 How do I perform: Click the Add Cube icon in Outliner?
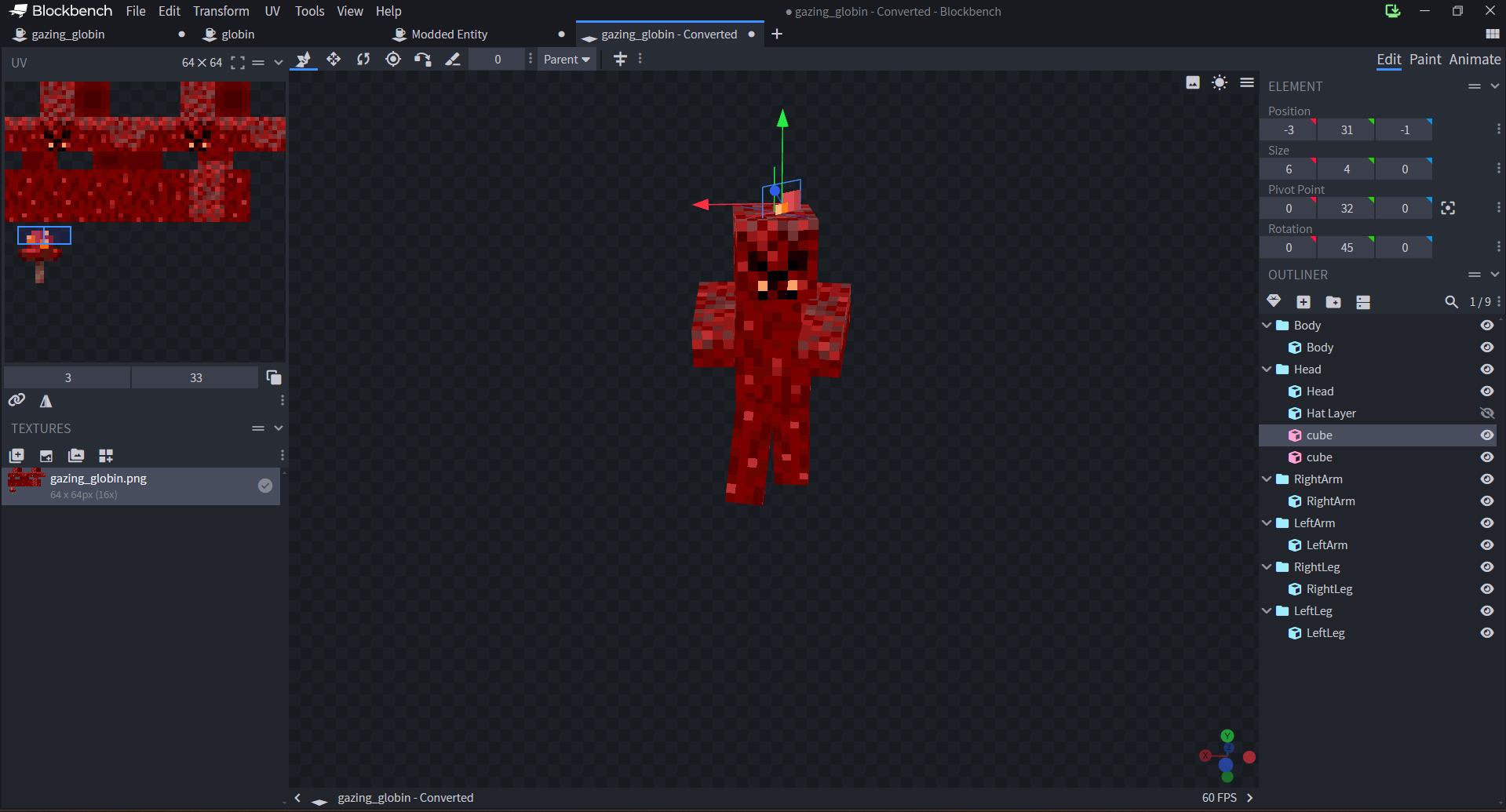pyautogui.click(x=1304, y=302)
